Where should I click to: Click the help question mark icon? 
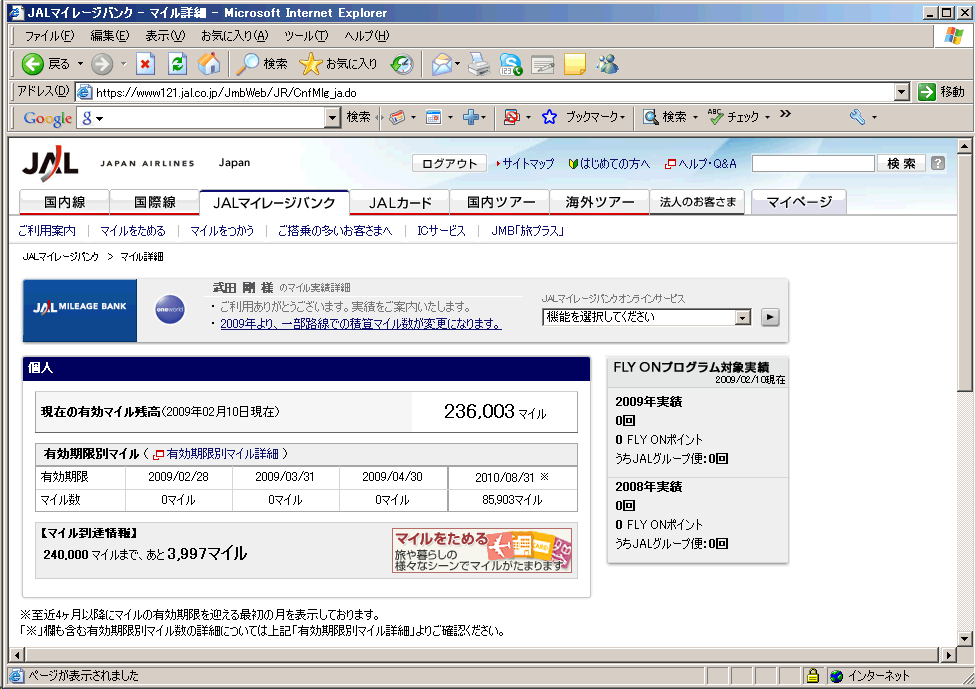(938, 163)
